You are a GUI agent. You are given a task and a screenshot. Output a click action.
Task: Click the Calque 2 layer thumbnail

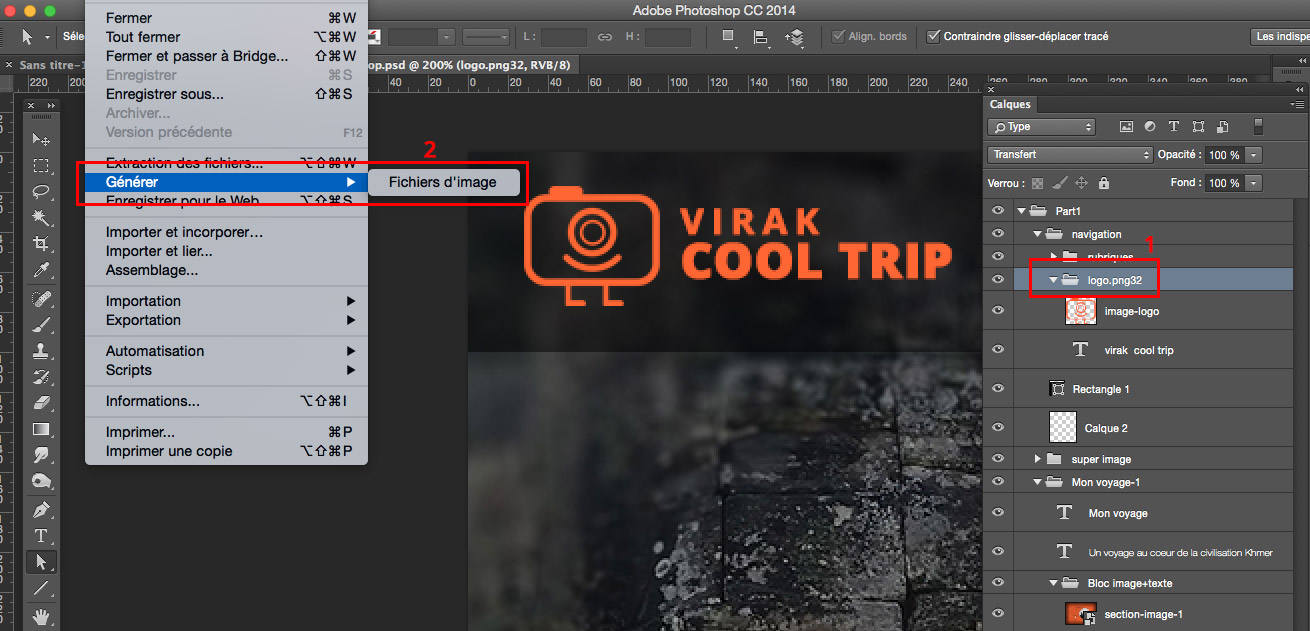[1062, 428]
